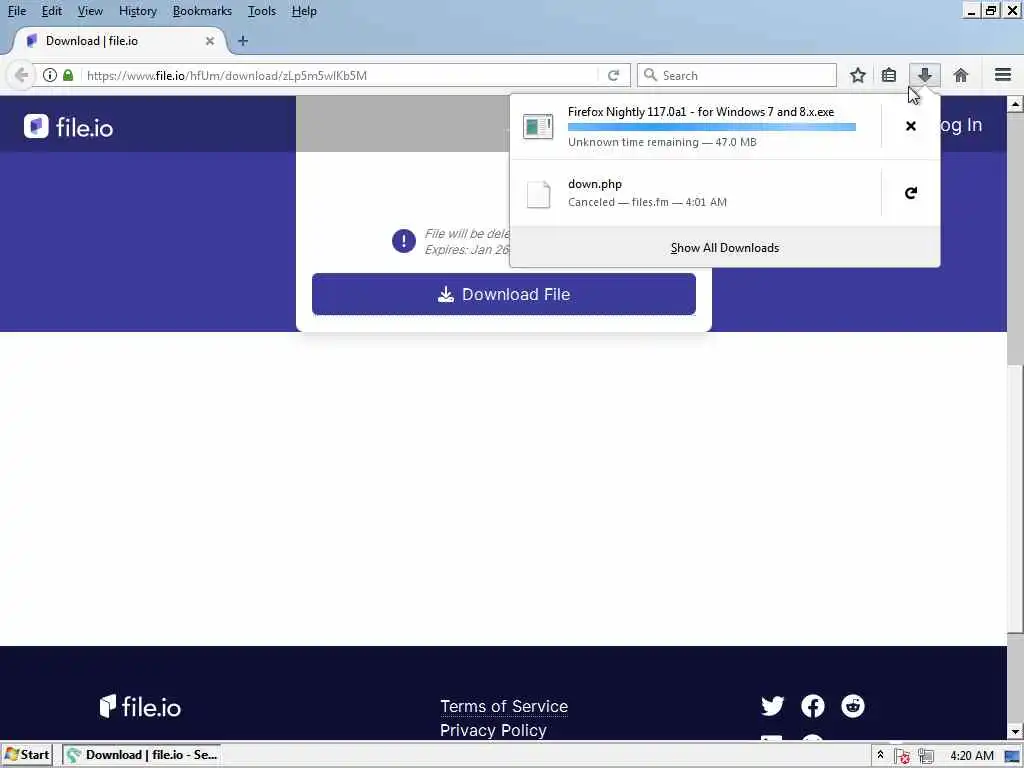This screenshot has height=768, width=1024.
Task: Open file.io Twitter page
Action: pyautogui.click(x=773, y=706)
